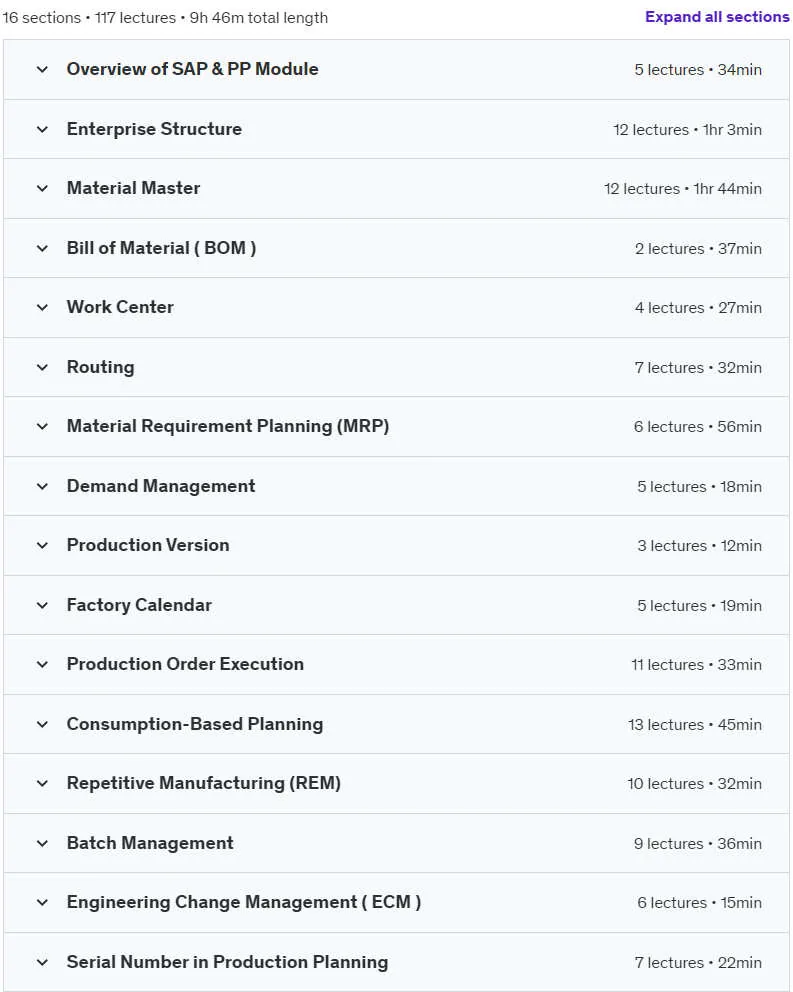Click '13 lectures • 45min' summary text

pyautogui.click(x=695, y=724)
